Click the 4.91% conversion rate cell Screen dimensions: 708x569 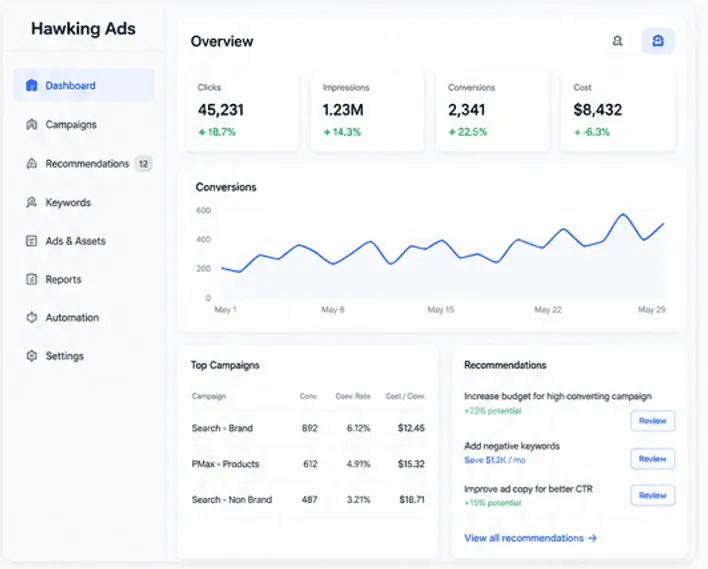[x=359, y=464]
